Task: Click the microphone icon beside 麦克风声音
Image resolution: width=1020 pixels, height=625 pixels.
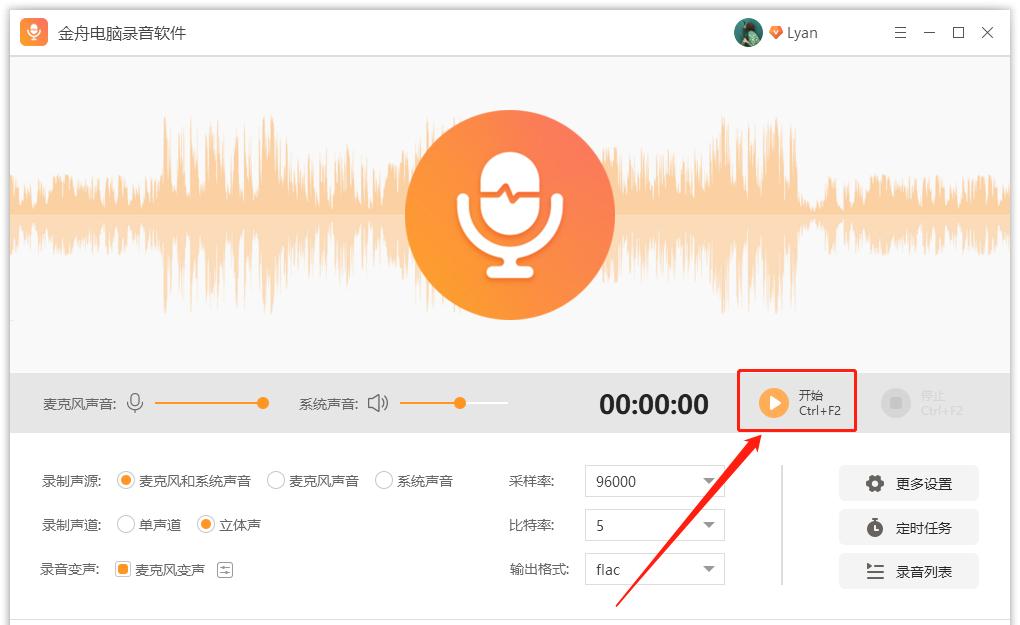Action: coord(135,403)
